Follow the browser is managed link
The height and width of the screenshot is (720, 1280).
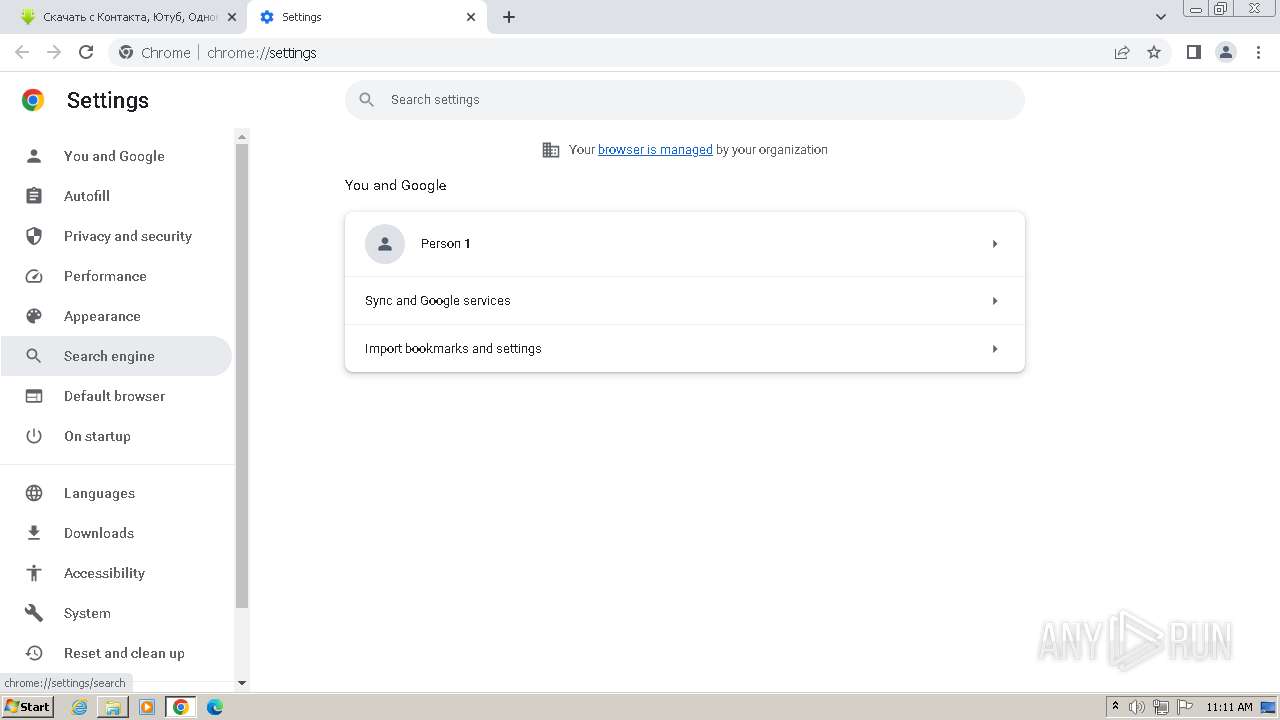[x=655, y=150]
